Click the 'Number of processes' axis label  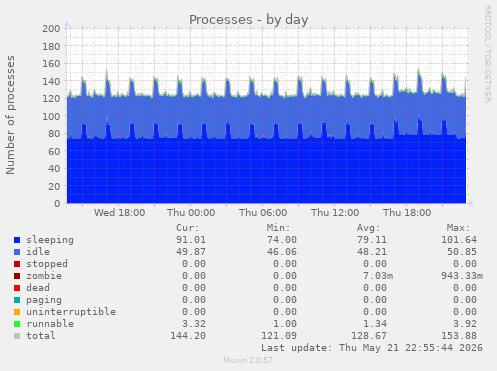[10, 115]
